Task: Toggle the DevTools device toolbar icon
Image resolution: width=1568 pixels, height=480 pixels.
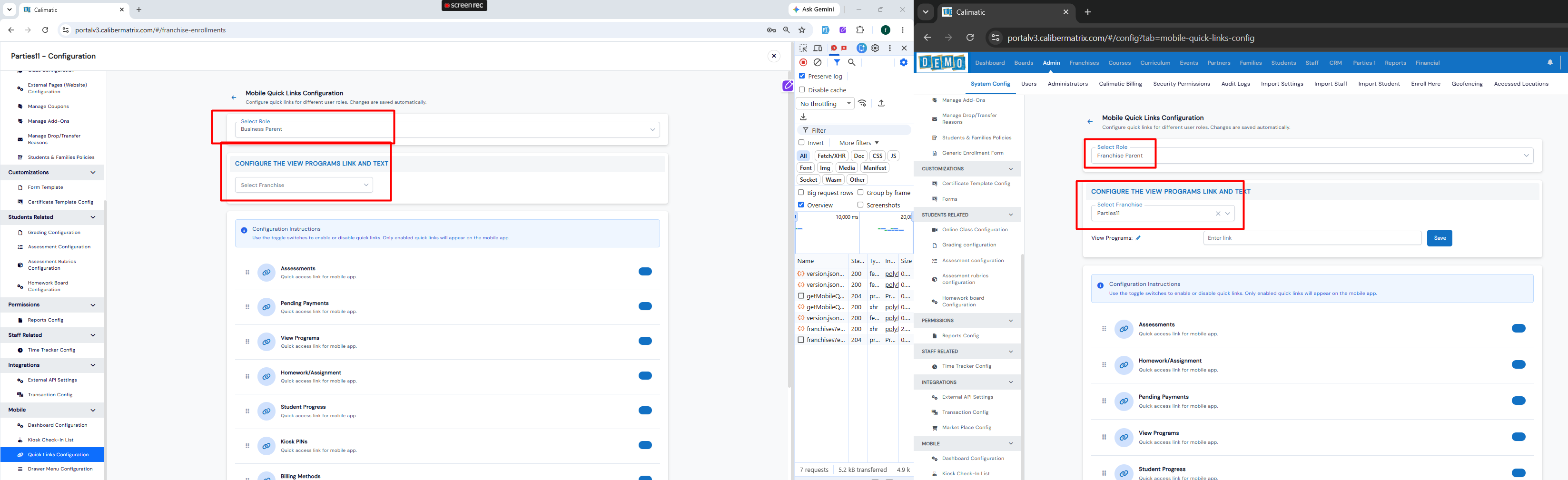Action: pos(818,48)
